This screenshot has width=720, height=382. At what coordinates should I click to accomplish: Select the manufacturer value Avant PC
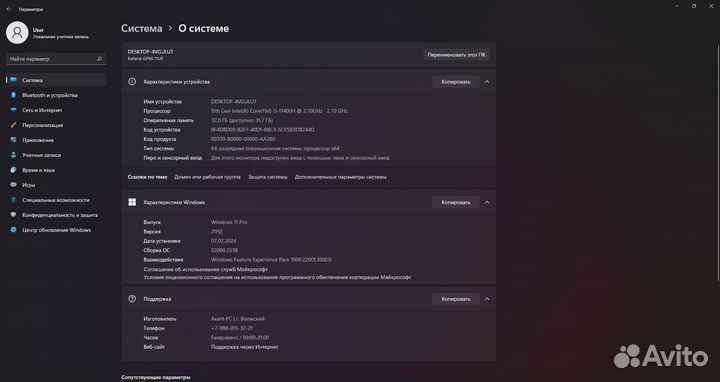click(x=237, y=319)
